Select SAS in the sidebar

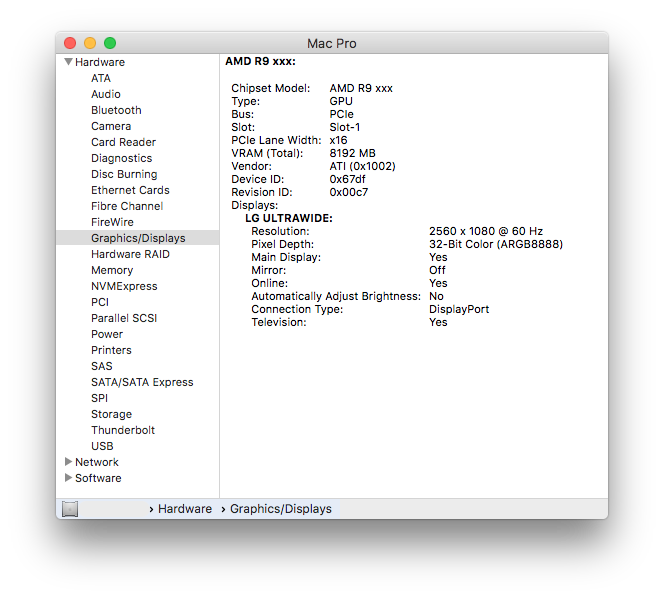tap(102, 366)
